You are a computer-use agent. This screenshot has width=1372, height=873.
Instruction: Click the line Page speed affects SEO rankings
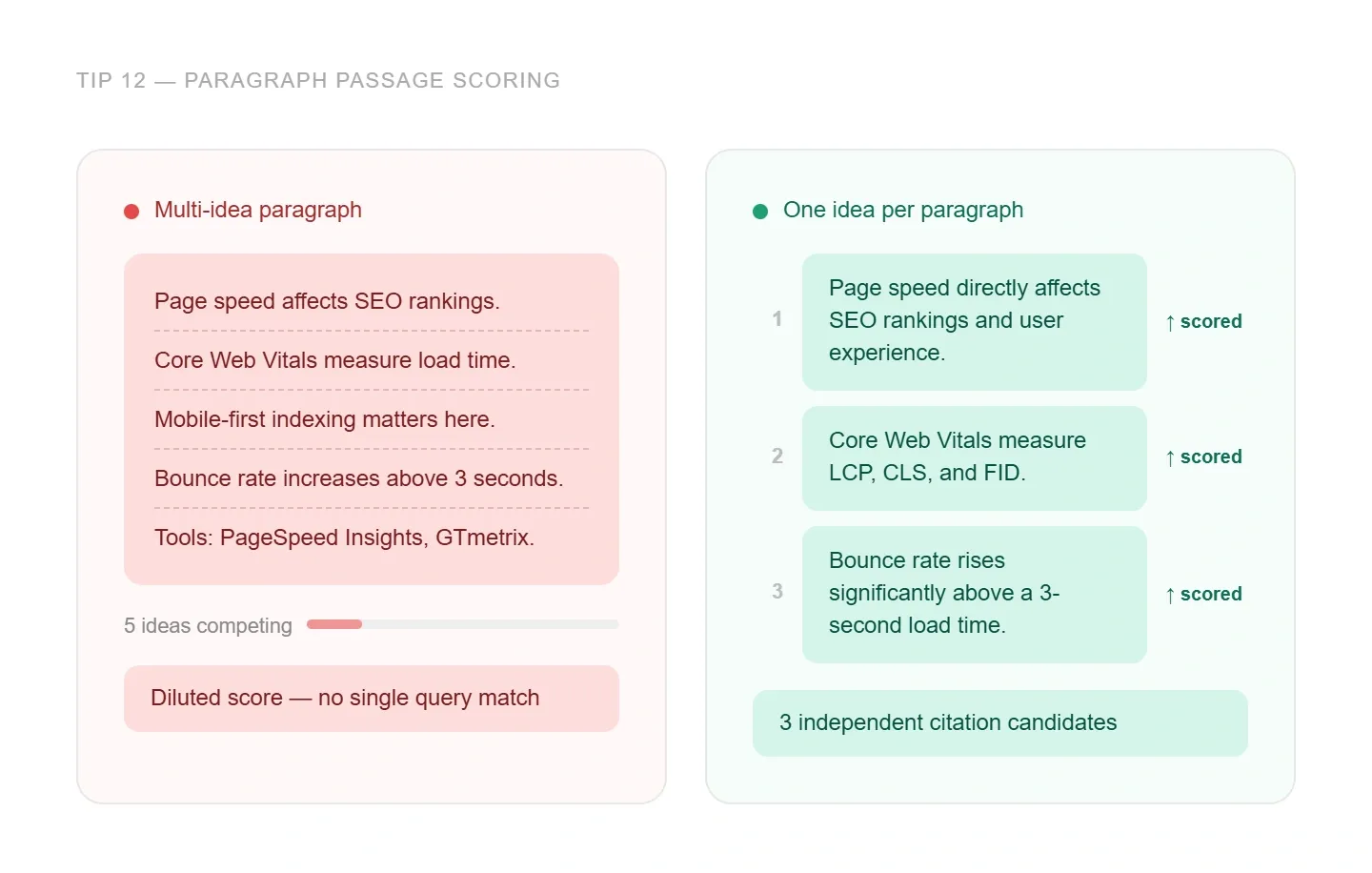click(x=327, y=301)
